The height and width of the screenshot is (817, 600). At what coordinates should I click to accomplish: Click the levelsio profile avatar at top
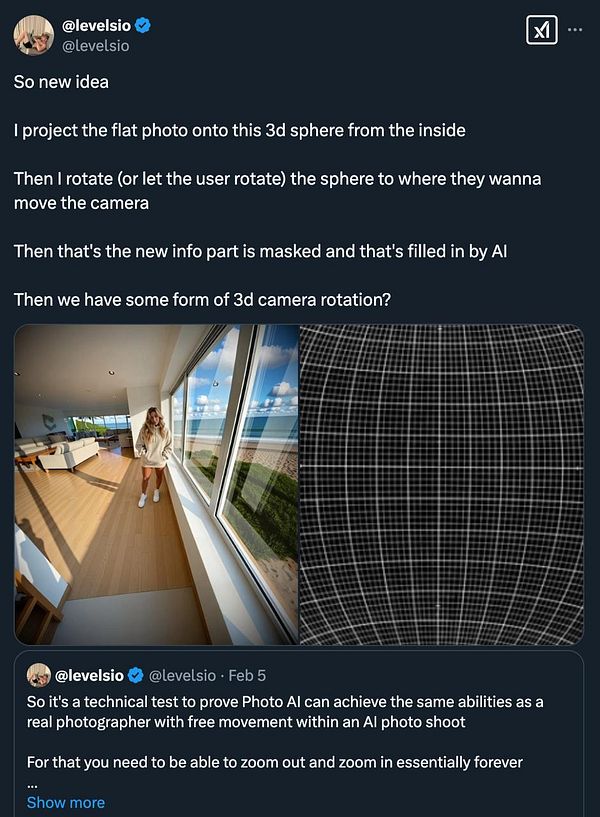(33, 35)
